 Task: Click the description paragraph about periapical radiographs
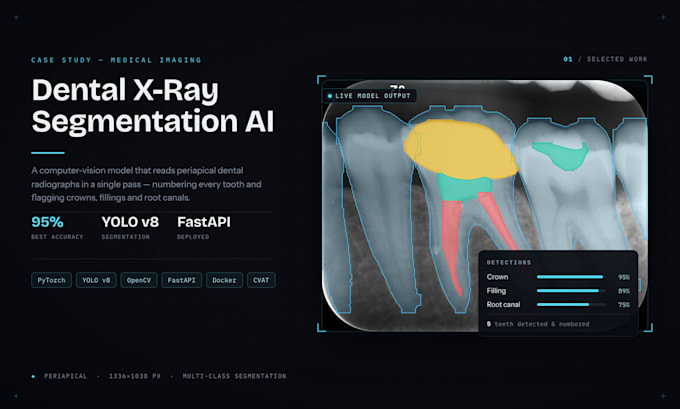[146, 184]
